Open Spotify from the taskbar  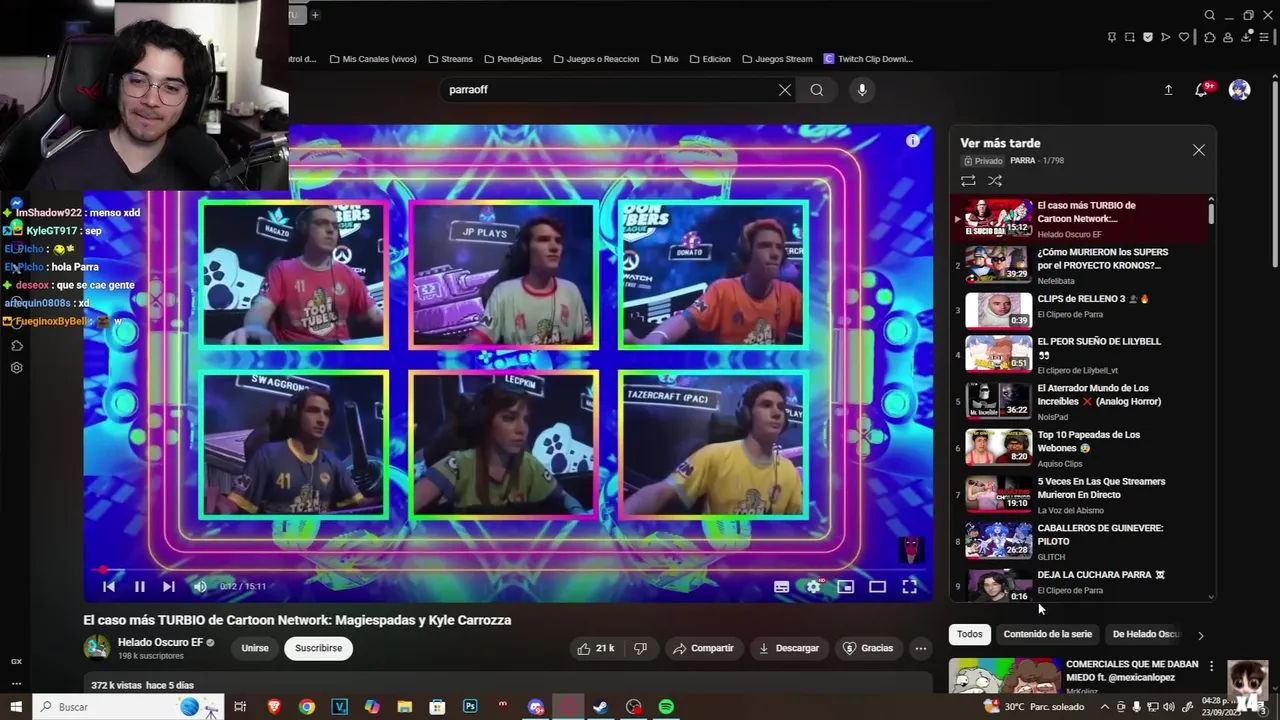[666, 707]
